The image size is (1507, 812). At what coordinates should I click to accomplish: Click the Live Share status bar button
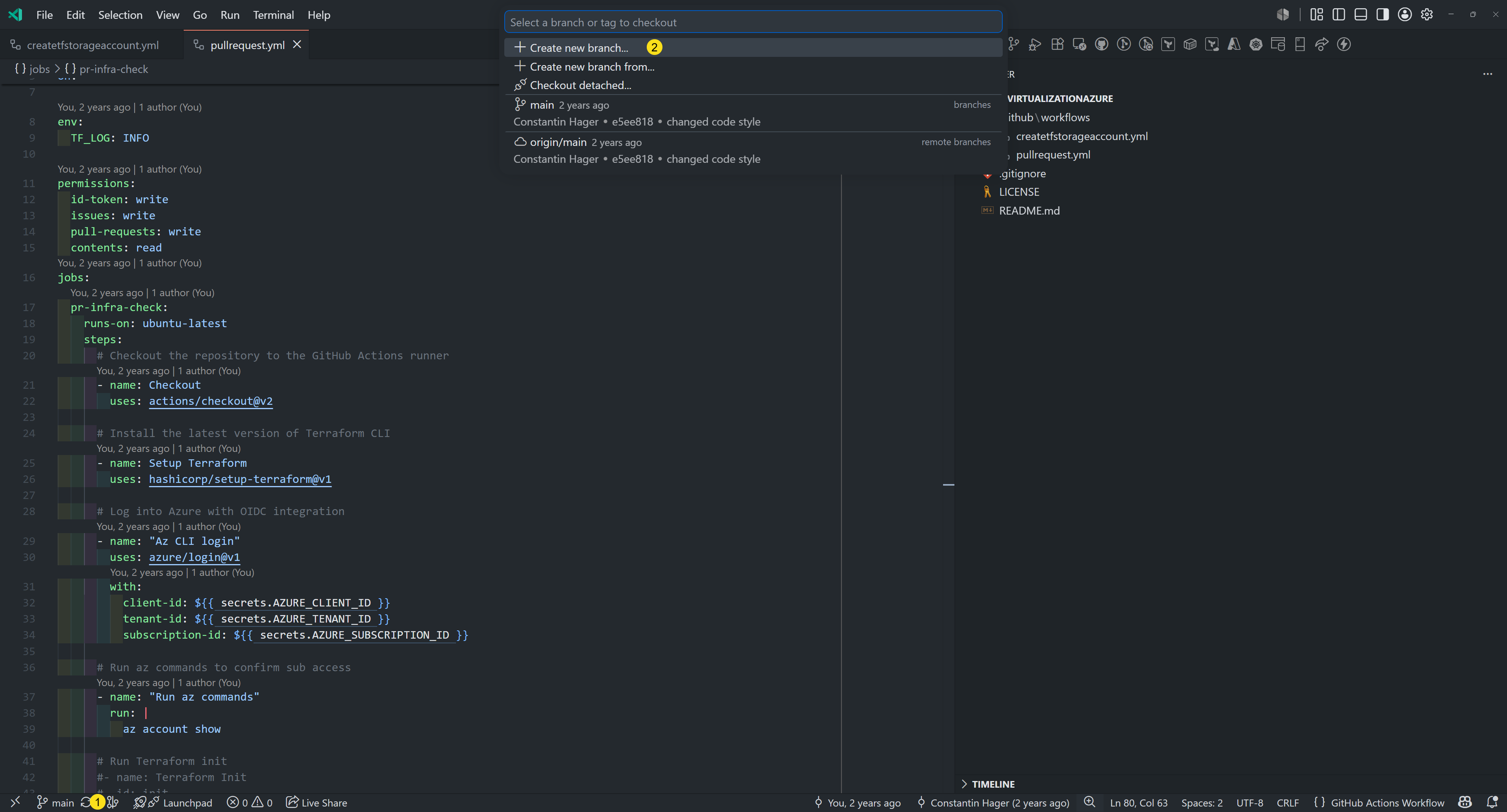tap(316, 803)
